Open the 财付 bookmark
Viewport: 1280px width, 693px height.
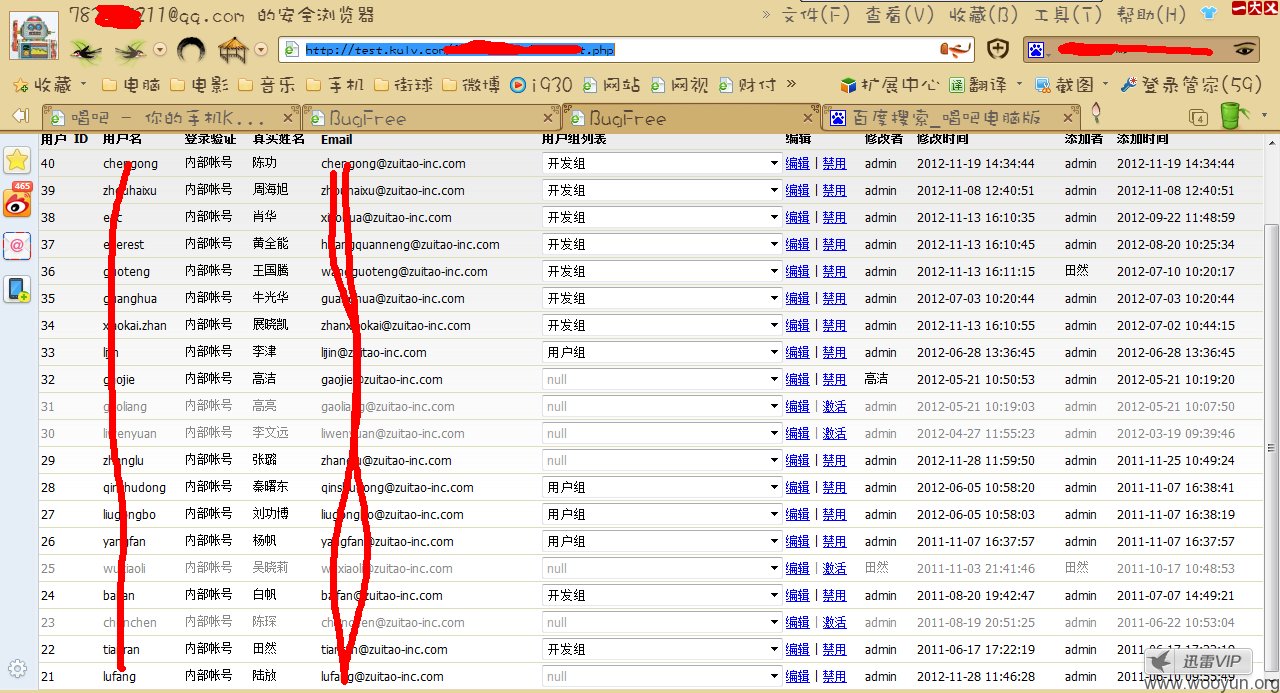(x=747, y=85)
